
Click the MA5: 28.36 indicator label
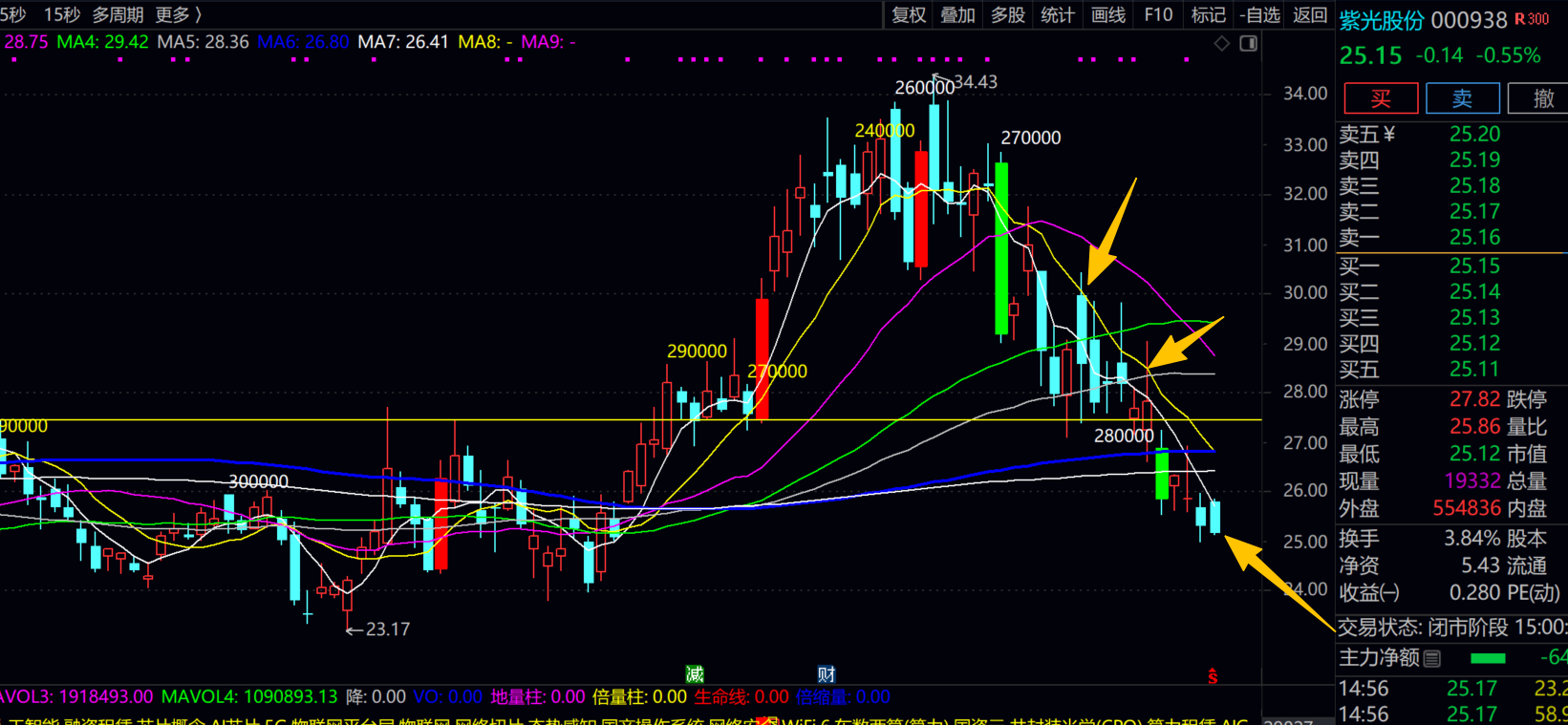click(203, 42)
